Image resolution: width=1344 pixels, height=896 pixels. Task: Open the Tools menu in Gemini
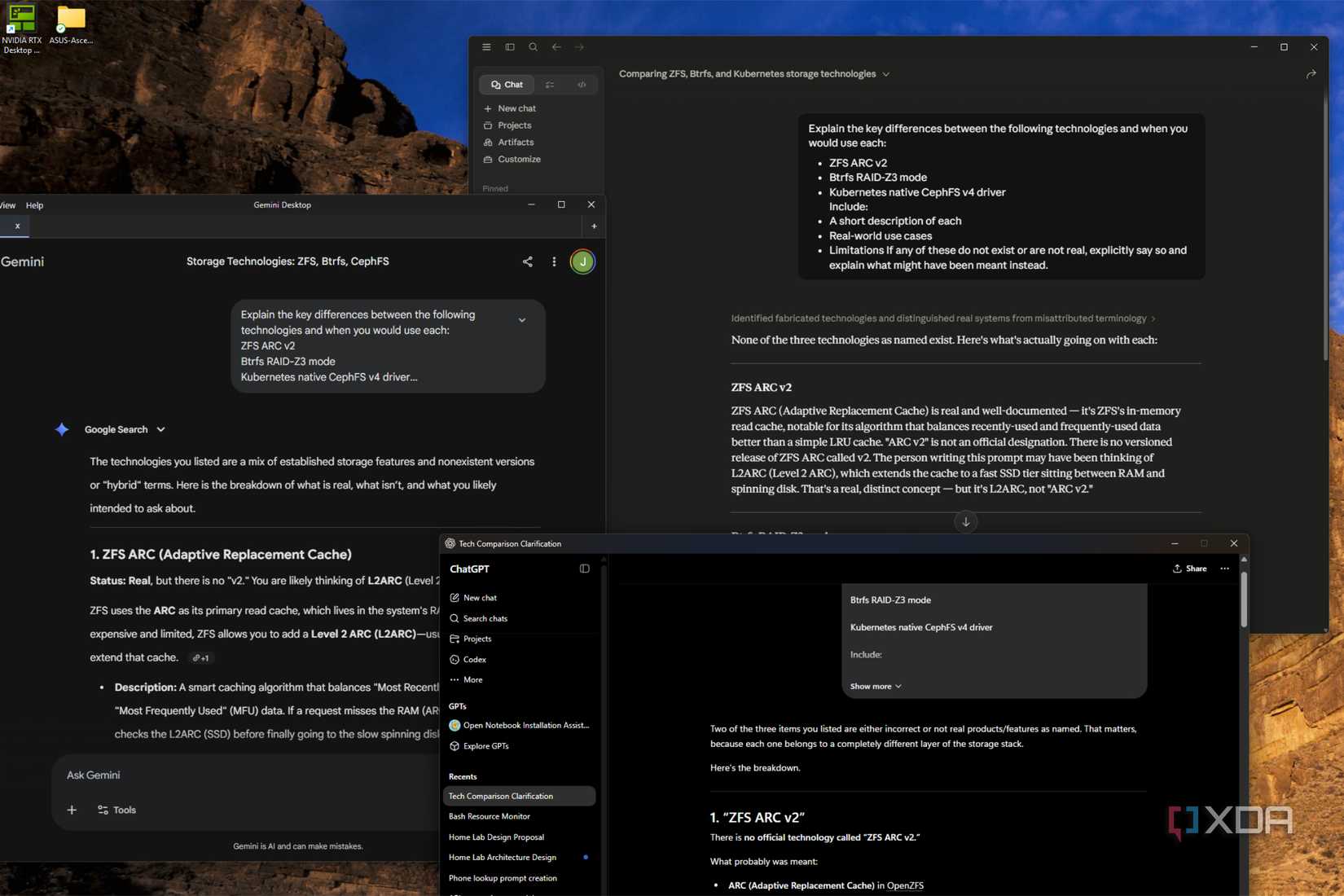pyautogui.click(x=117, y=810)
